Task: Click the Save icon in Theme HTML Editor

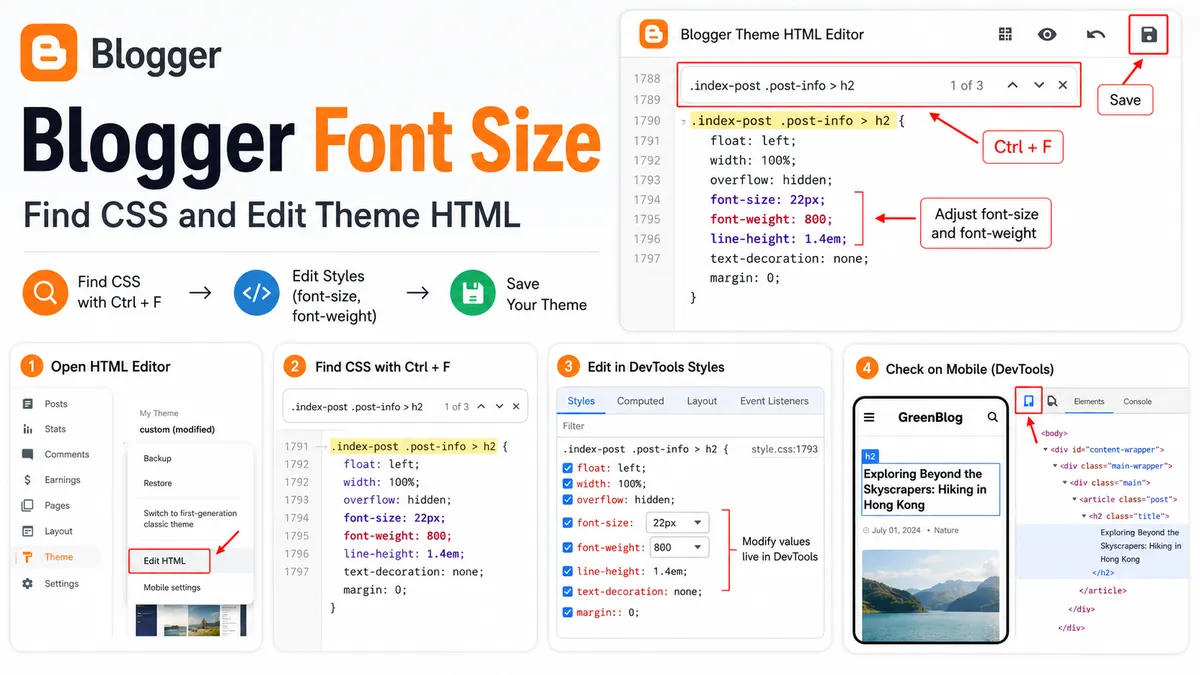Action: click(1148, 35)
